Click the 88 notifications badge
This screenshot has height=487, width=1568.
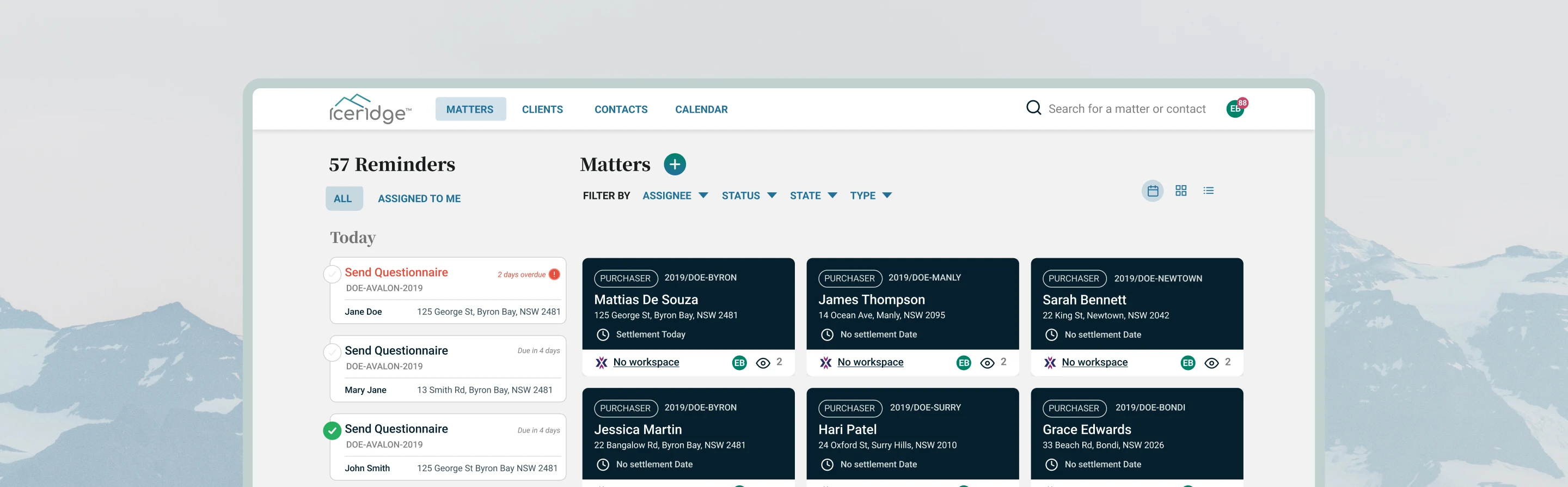tap(1242, 103)
